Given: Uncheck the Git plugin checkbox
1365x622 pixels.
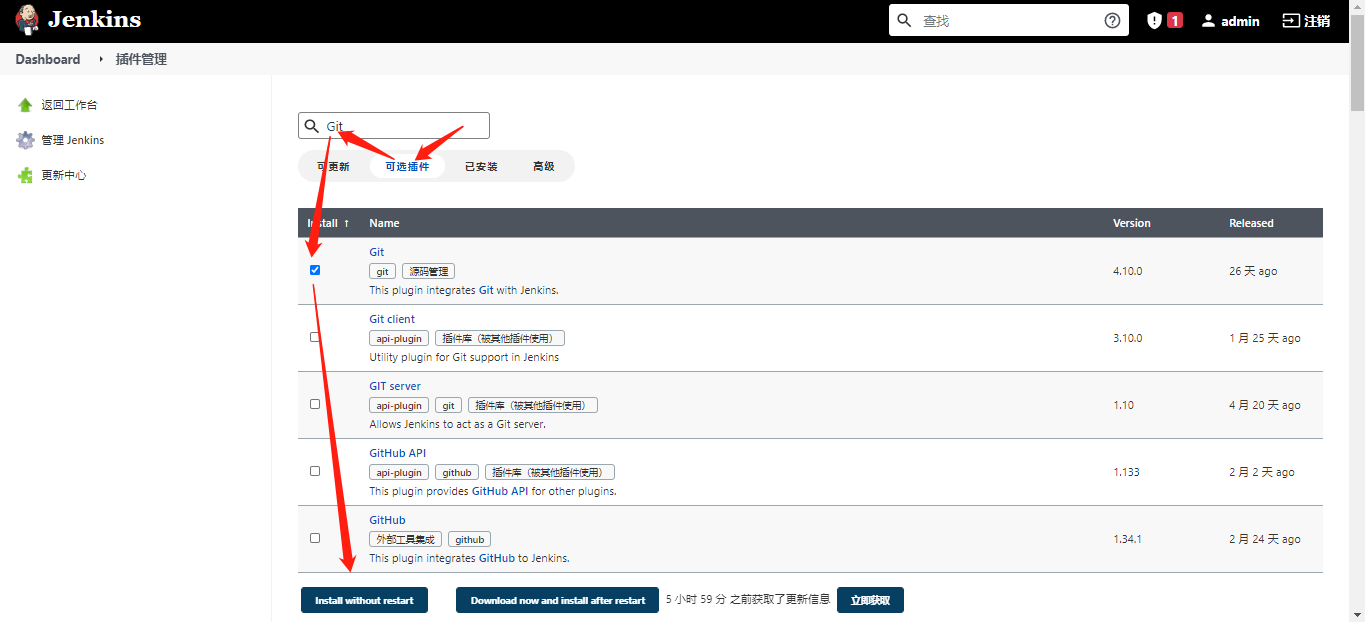Looking at the screenshot, I should (x=315, y=270).
